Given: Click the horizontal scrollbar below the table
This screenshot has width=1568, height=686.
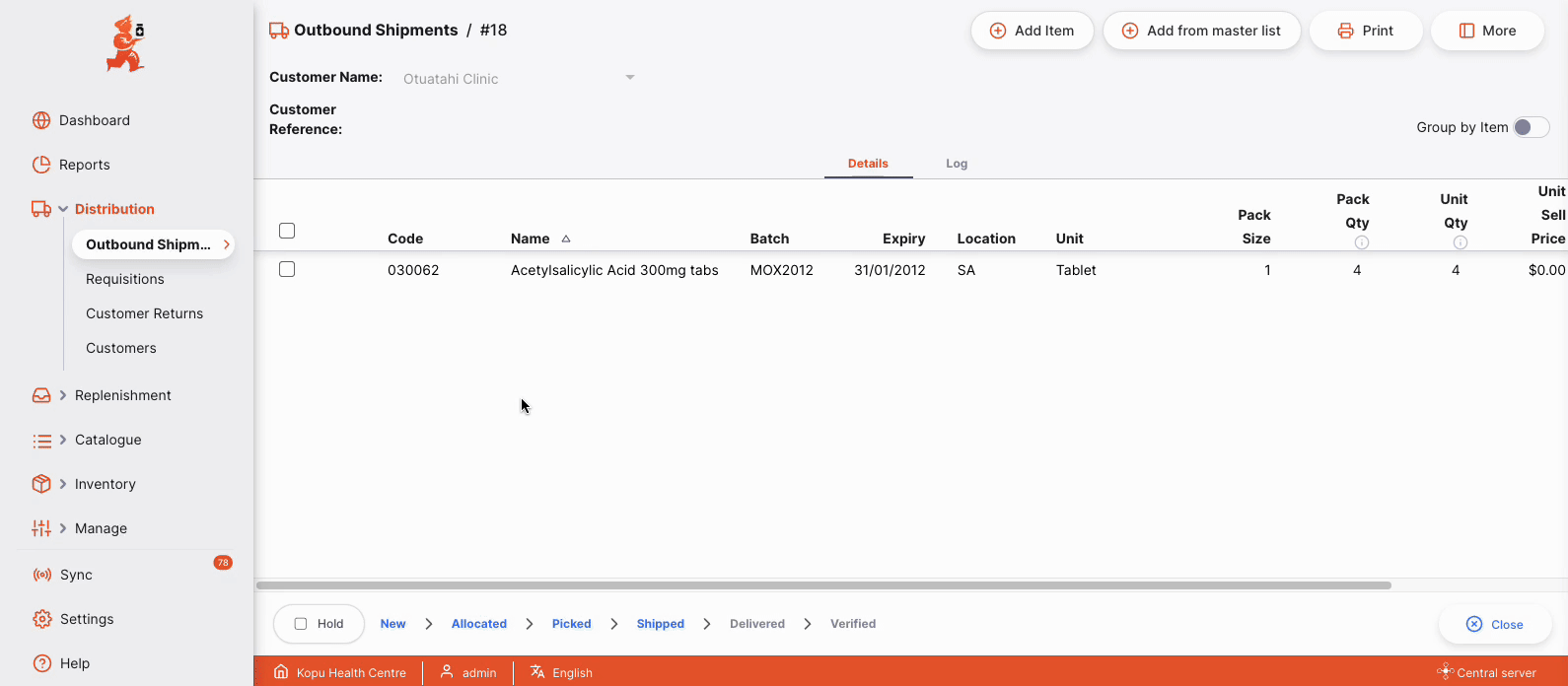Looking at the screenshot, I should pos(823,585).
